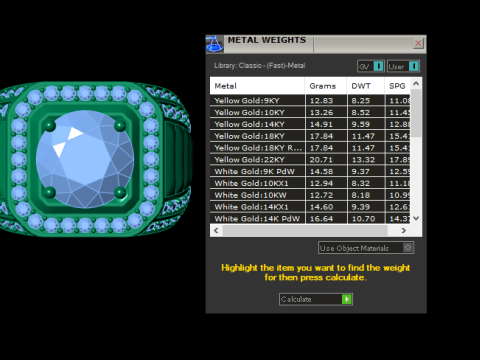The height and width of the screenshot is (360, 480).
Task: Click the 14.91 grams value
Action: pos(321,124)
